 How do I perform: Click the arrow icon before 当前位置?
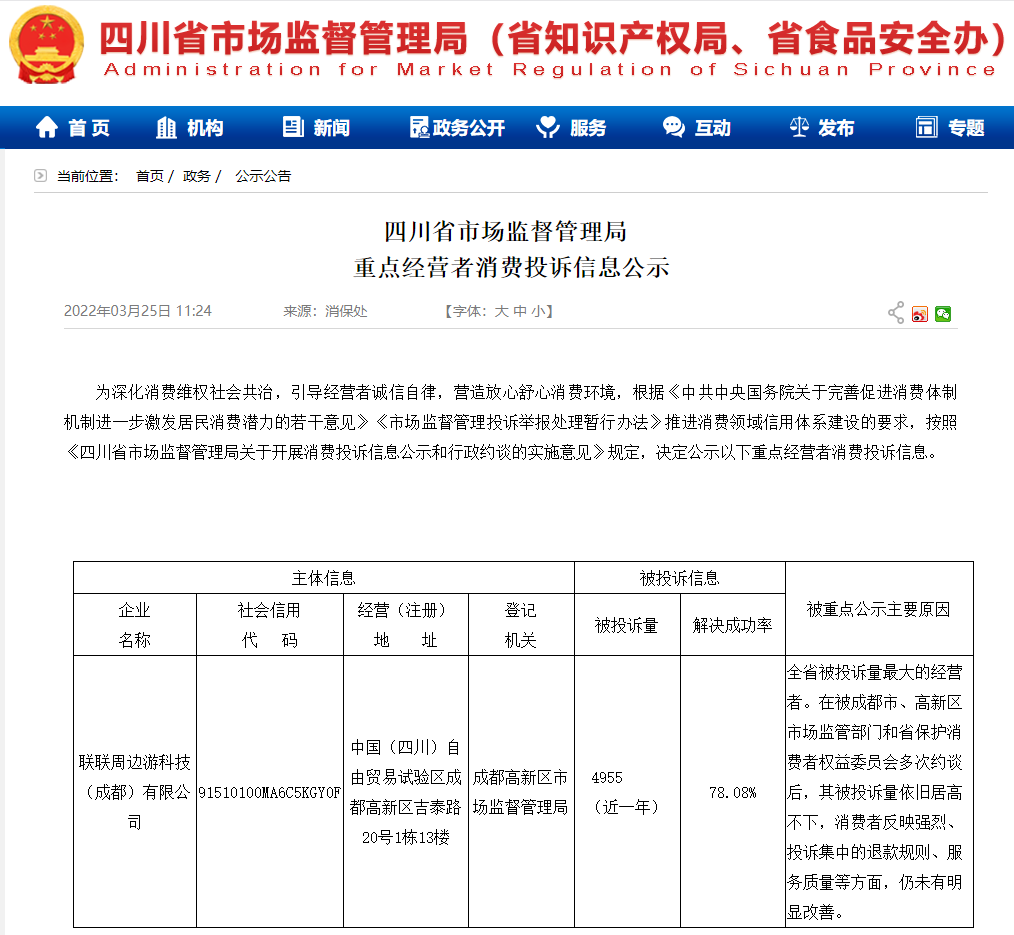pyautogui.click(x=40, y=176)
